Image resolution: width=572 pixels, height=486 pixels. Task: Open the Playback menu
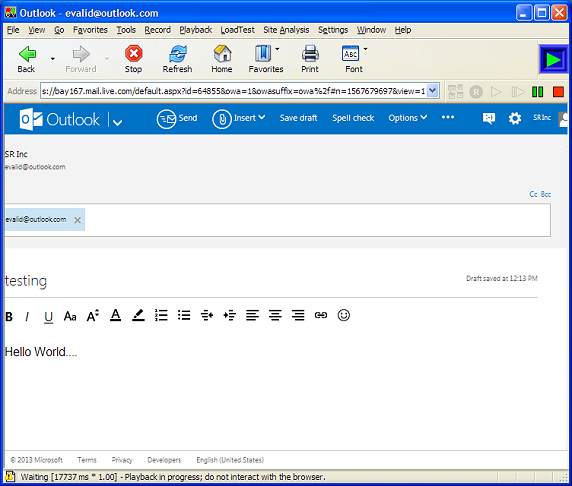tap(196, 30)
